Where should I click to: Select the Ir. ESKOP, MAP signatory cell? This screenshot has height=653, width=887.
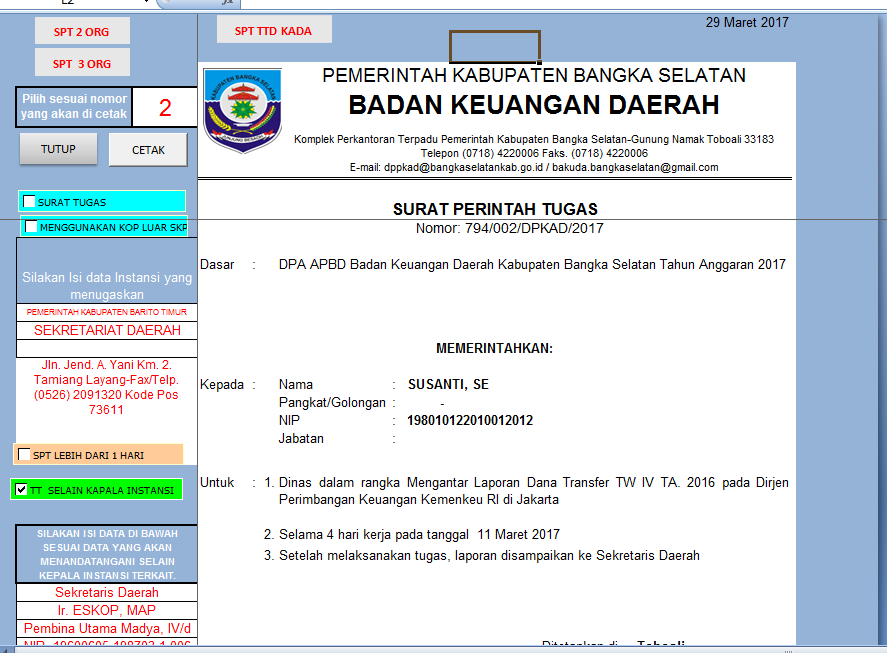[x=105, y=610]
